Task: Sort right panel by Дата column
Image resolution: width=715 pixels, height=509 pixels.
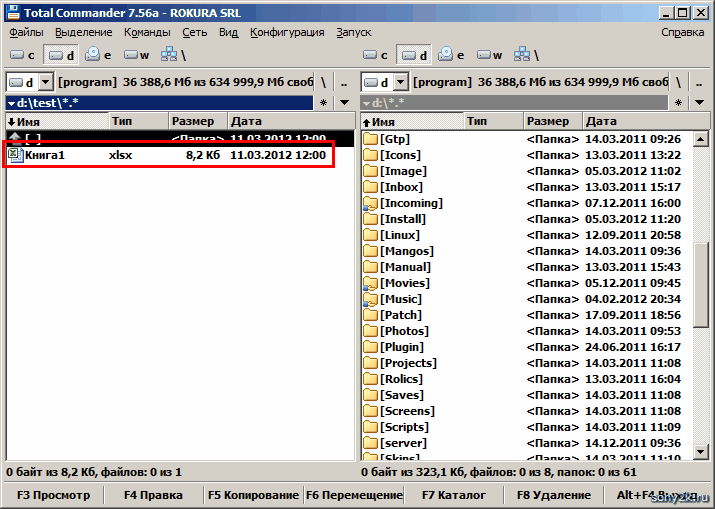Action: (646, 121)
